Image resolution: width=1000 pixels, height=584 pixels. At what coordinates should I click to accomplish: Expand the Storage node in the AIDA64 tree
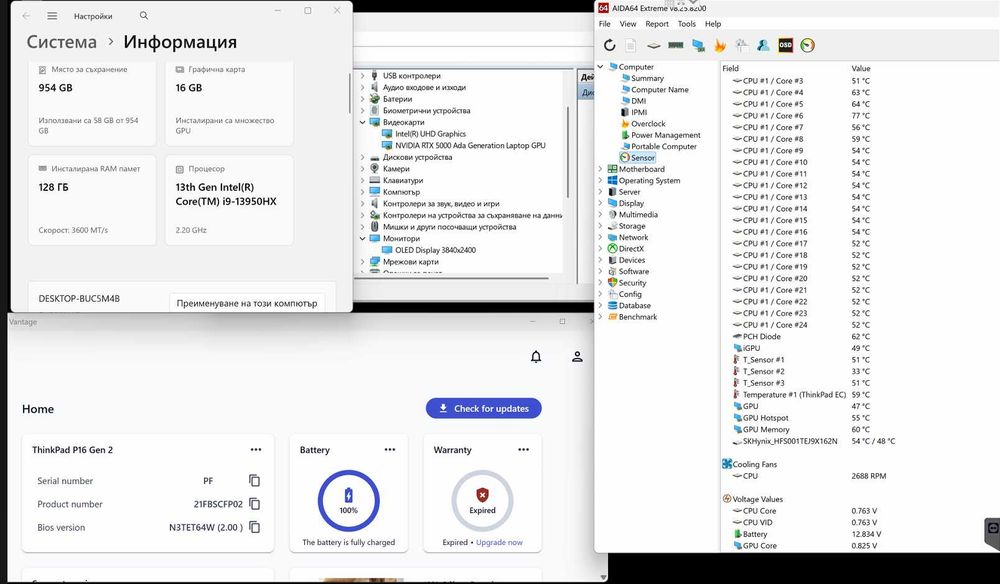coord(600,226)
